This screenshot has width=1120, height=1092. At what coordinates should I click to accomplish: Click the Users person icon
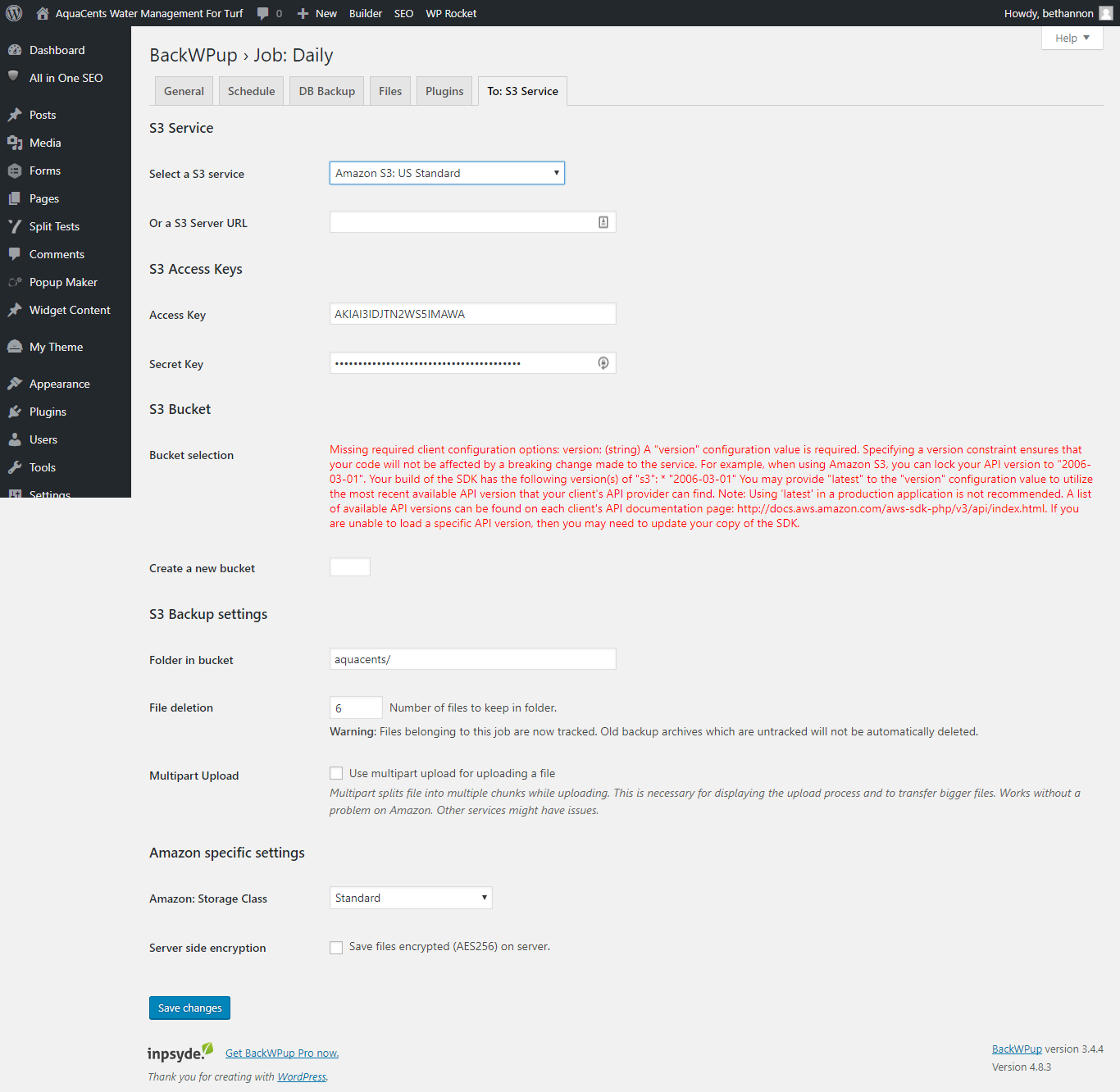coord(15,439)
